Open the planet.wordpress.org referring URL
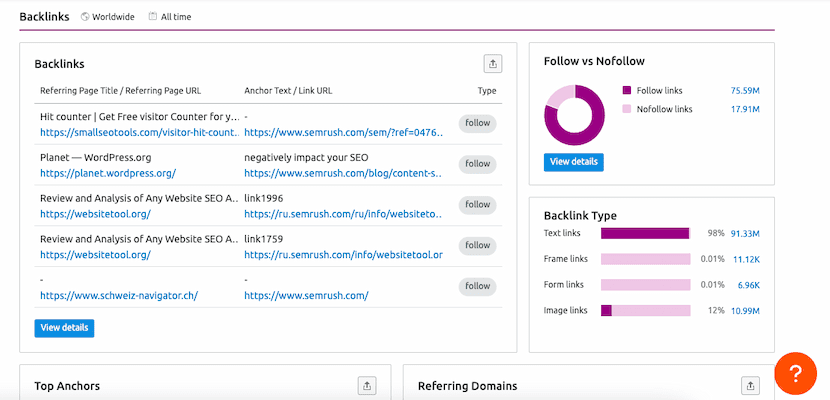This screenshot has width=830, height=400. pyautogui.click(x=108, y=173)
